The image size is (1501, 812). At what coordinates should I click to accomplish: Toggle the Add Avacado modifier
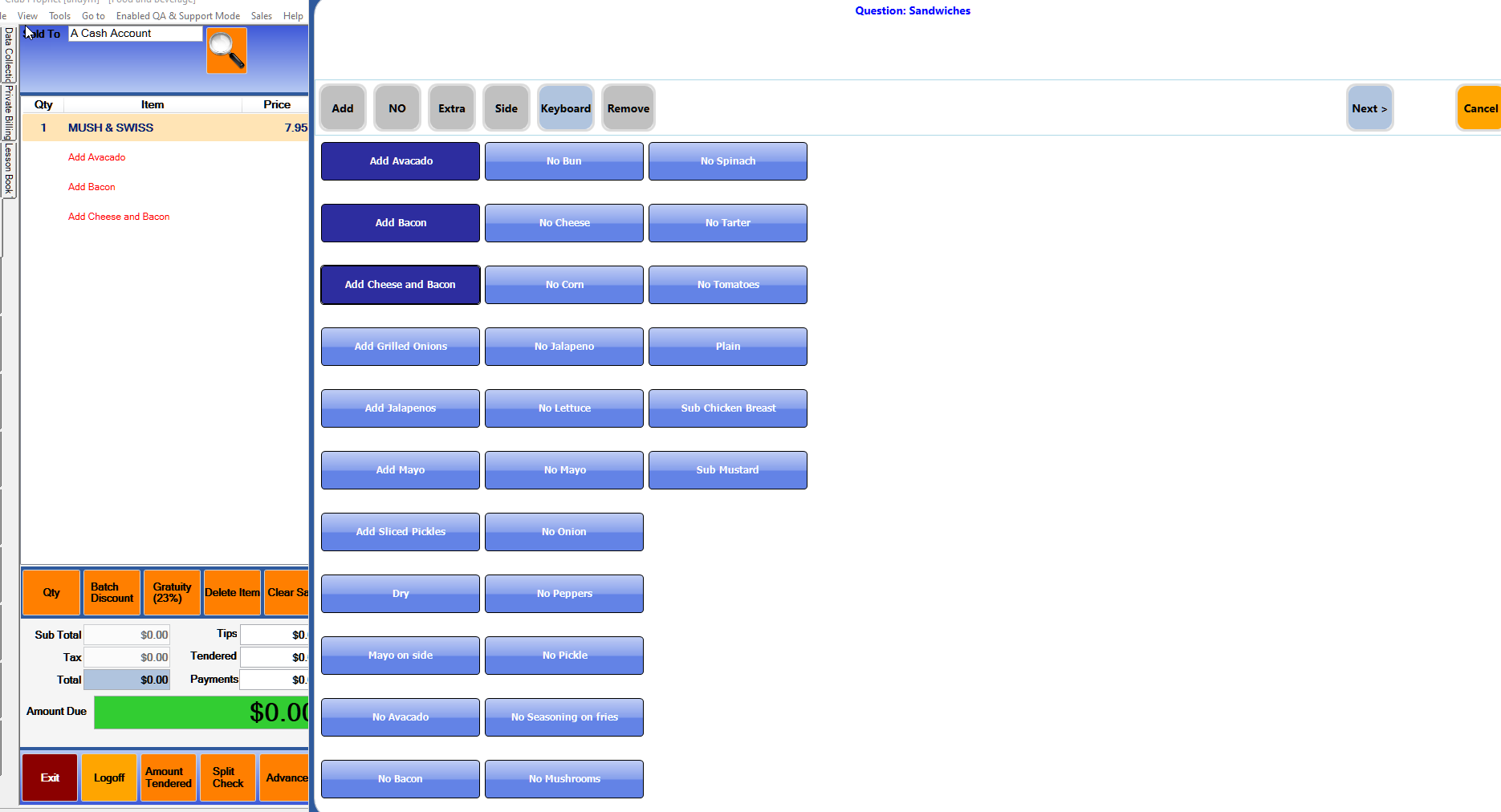[401, 161]
